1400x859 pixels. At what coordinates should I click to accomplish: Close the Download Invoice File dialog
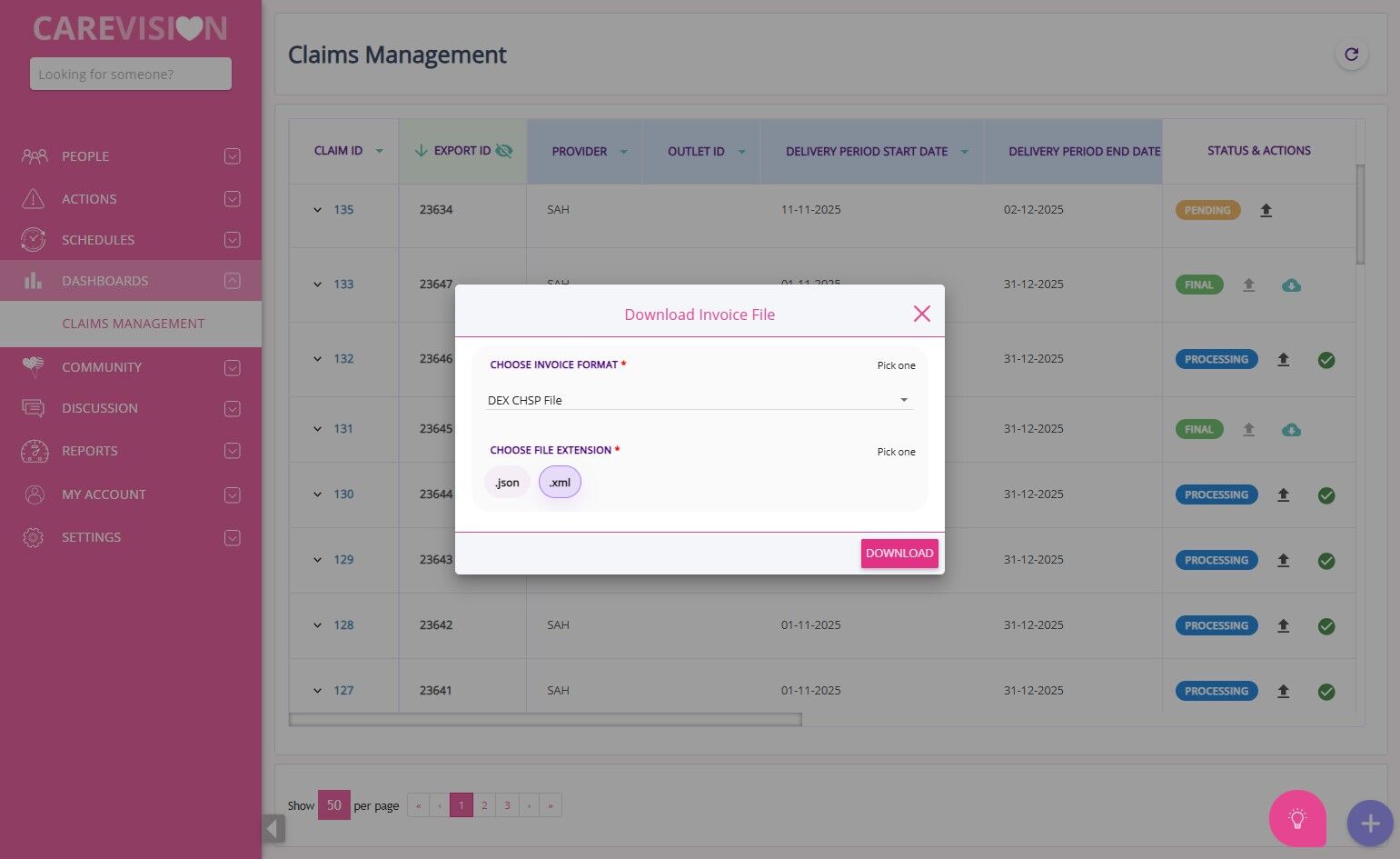coord(921,314)
